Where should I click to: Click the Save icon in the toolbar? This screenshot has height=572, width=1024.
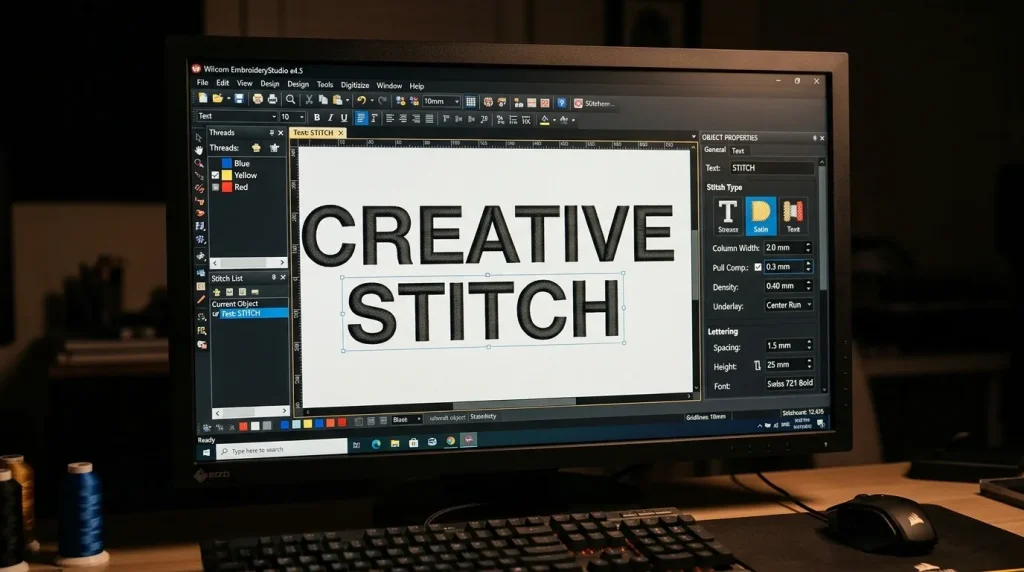click(239, 100)
